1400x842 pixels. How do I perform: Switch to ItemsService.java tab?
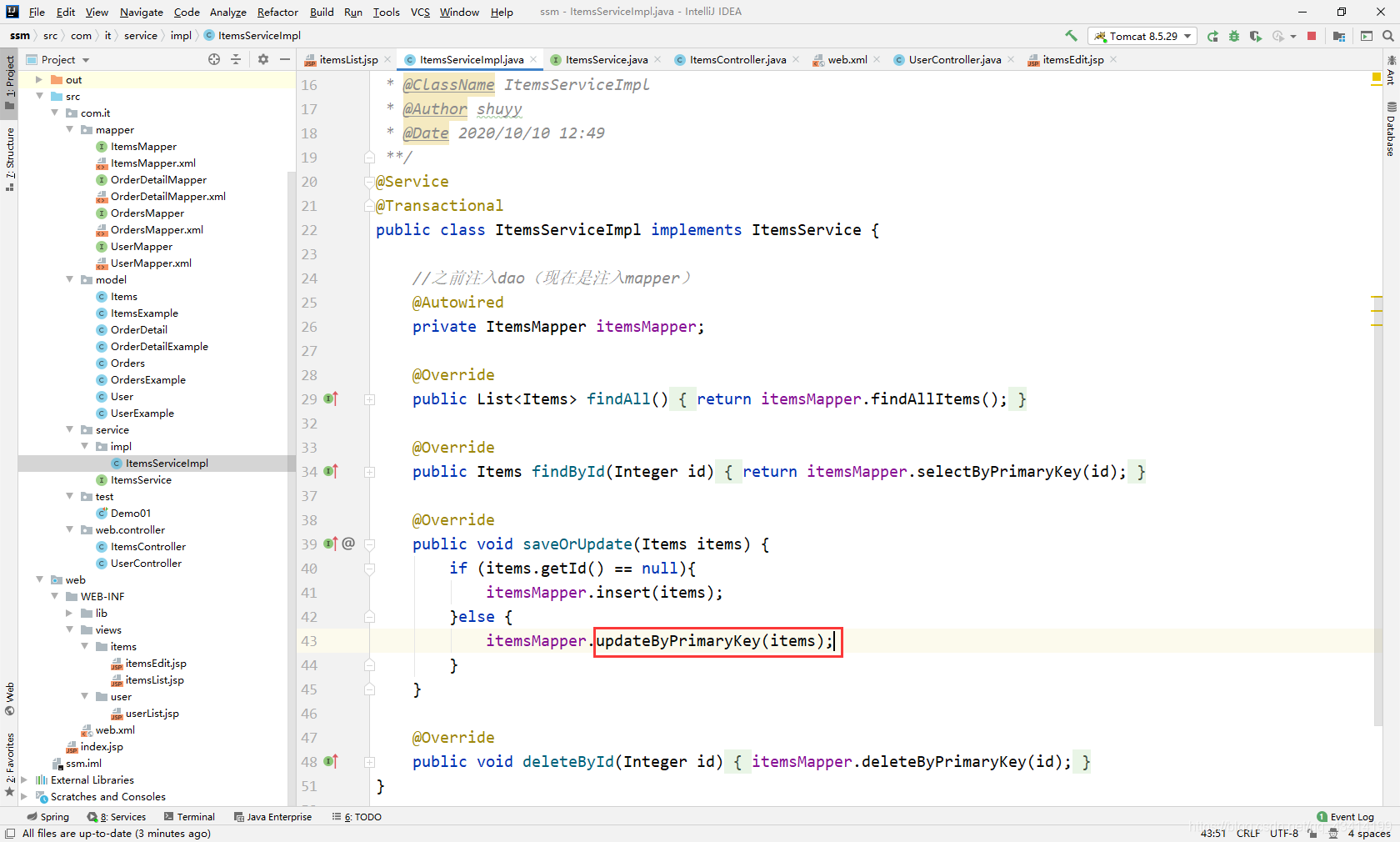pyautogui.click(x=606, y=59)
